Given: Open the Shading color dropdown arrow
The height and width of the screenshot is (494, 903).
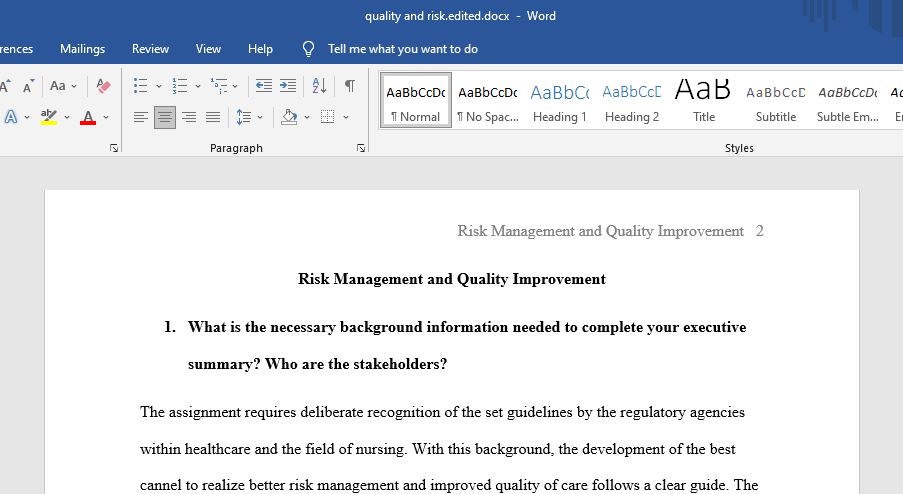Looking at the screenshot, I should (x=307, y=117).
